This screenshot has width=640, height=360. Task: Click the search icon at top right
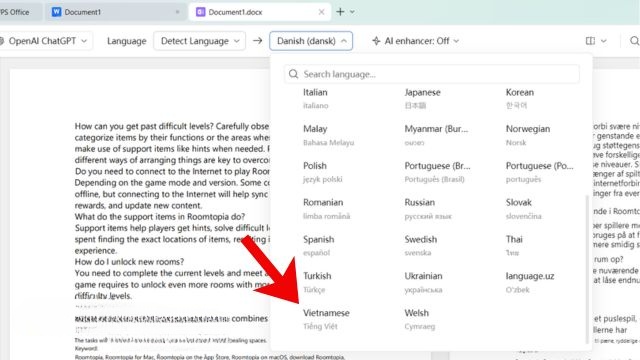coord(634,41)
